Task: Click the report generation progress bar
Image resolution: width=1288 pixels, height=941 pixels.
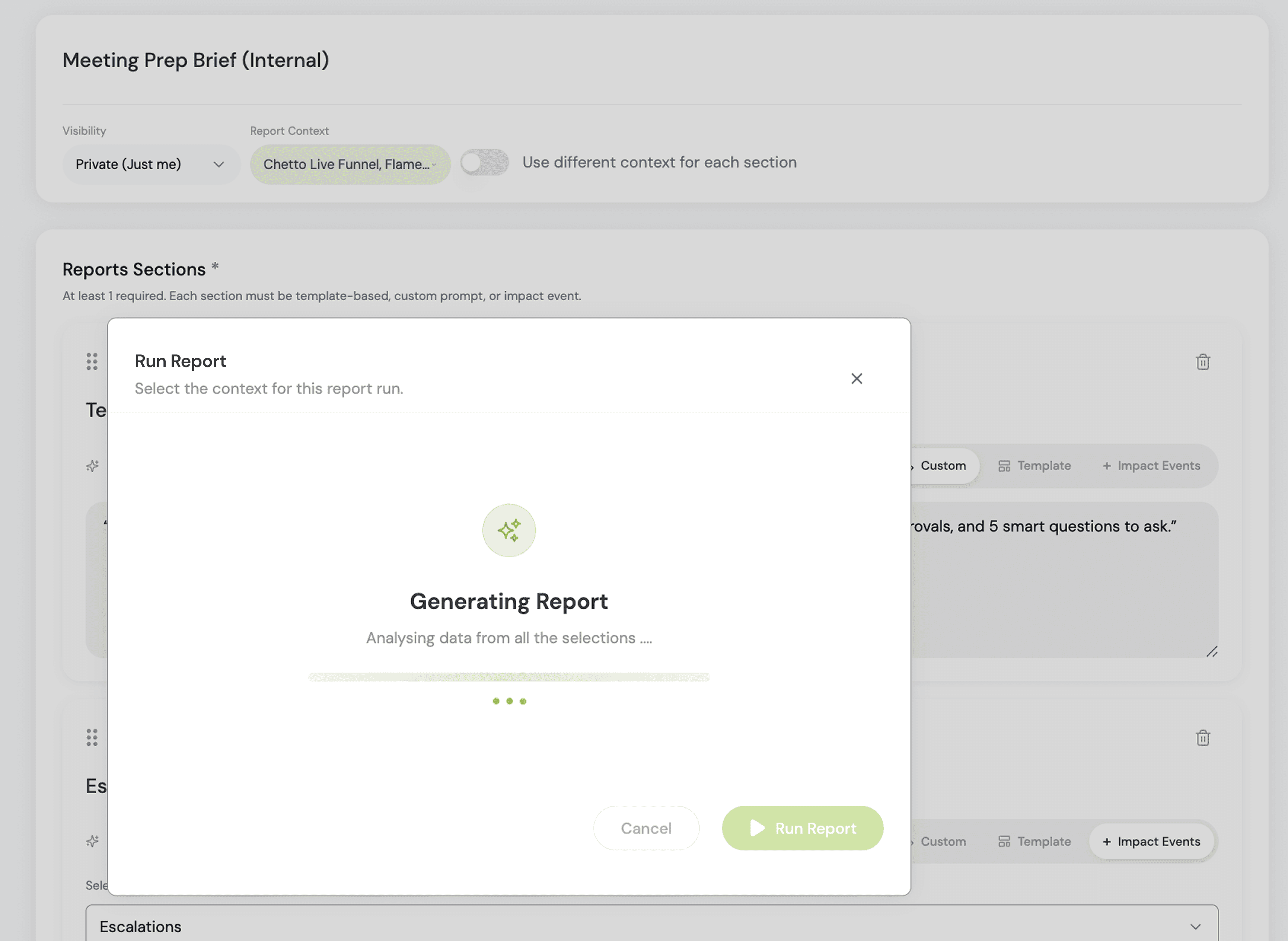Action: coord(509,677)
